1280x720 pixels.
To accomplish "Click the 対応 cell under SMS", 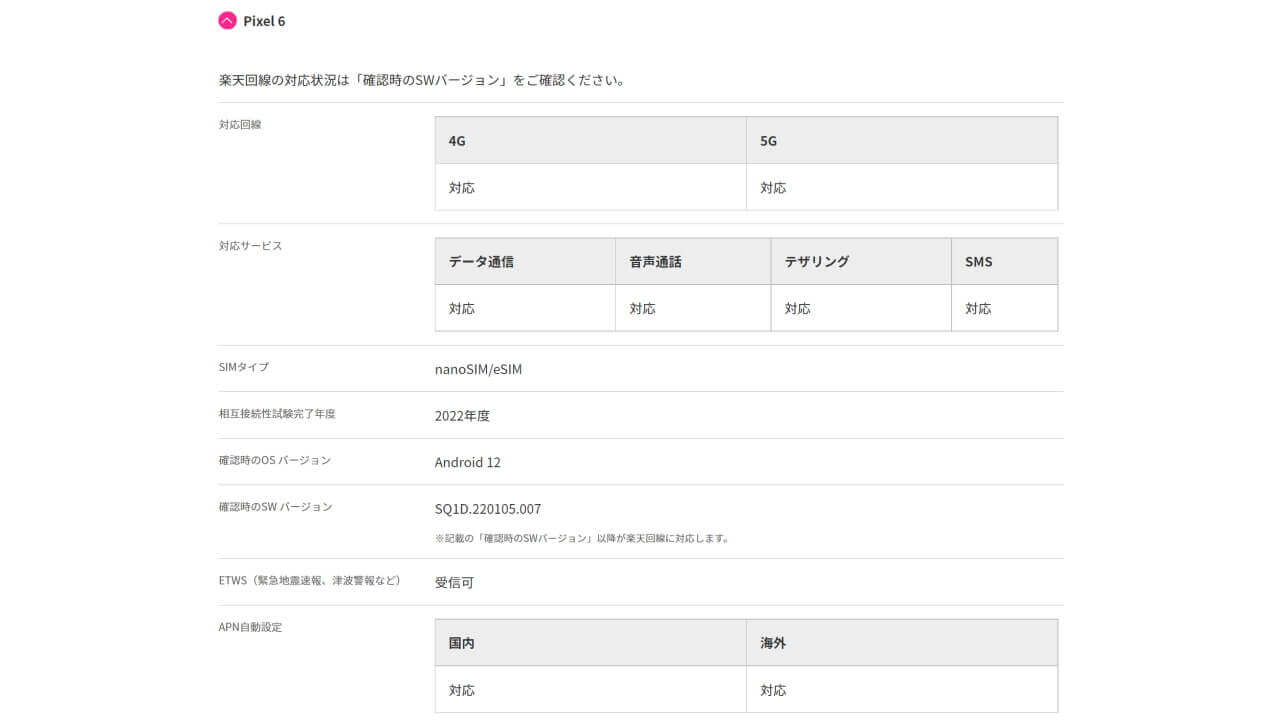I will pos(978,309).
